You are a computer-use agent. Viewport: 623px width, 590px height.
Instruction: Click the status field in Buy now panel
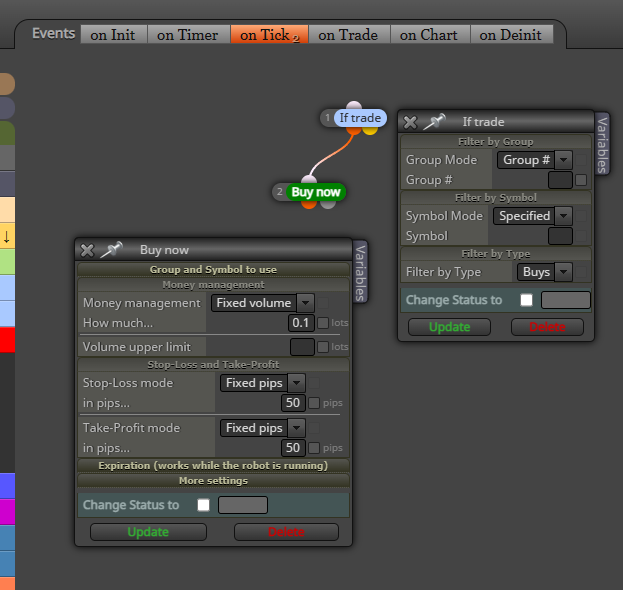pyautogui.click(x=243, y=505)
